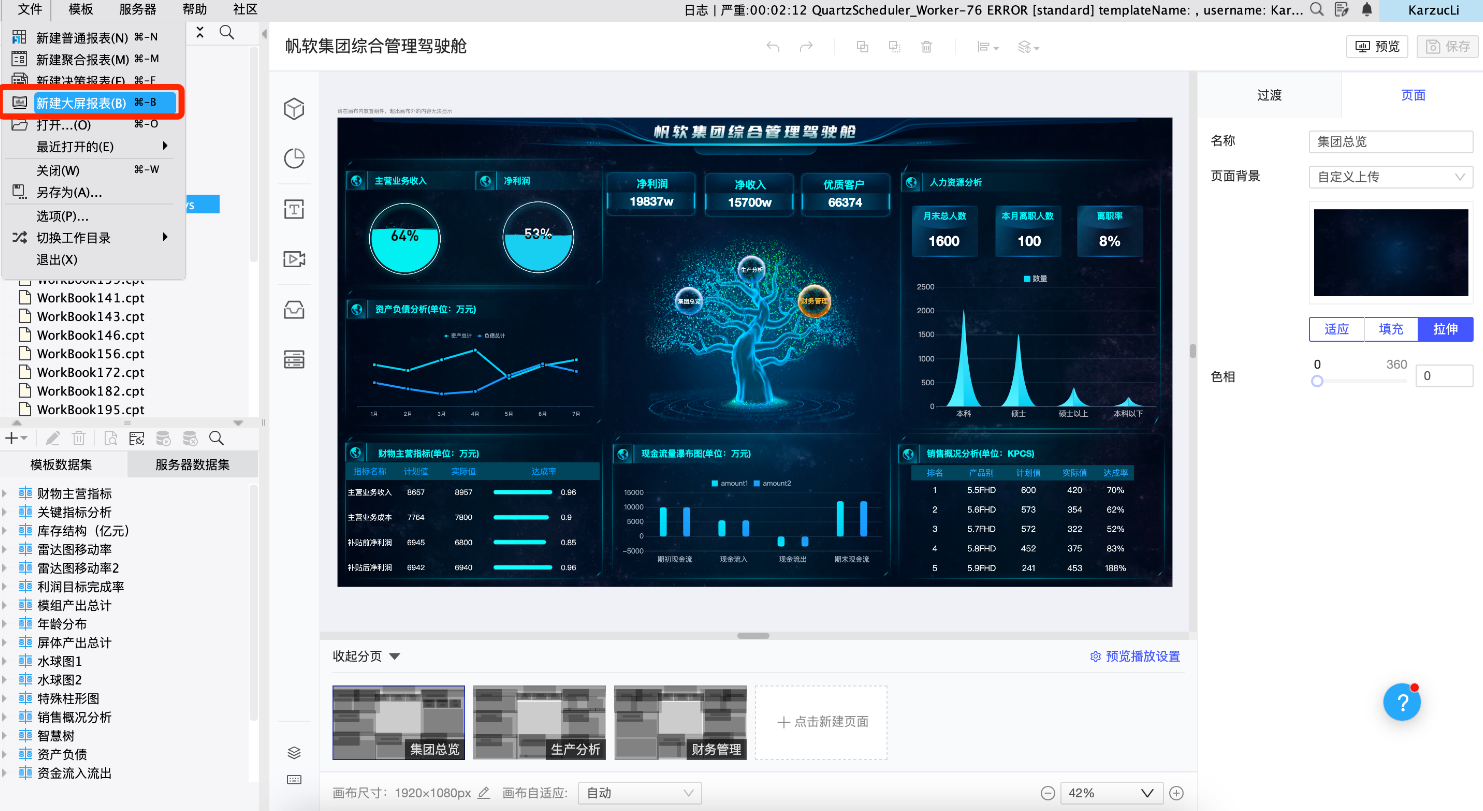Click the redo arrow in toolbar
This screenshot has width=1483, height=811.
coord(806,47)
